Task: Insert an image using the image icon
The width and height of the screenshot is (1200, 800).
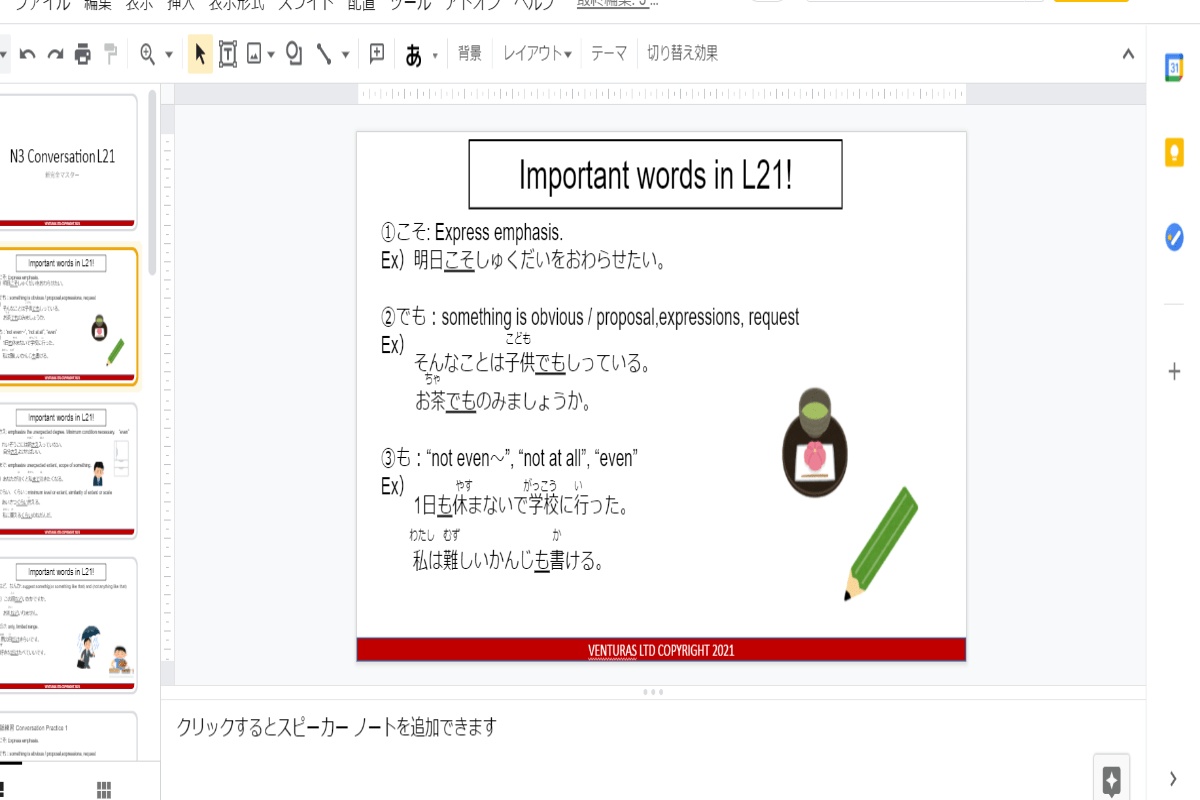Action: (x=254, y=54)
